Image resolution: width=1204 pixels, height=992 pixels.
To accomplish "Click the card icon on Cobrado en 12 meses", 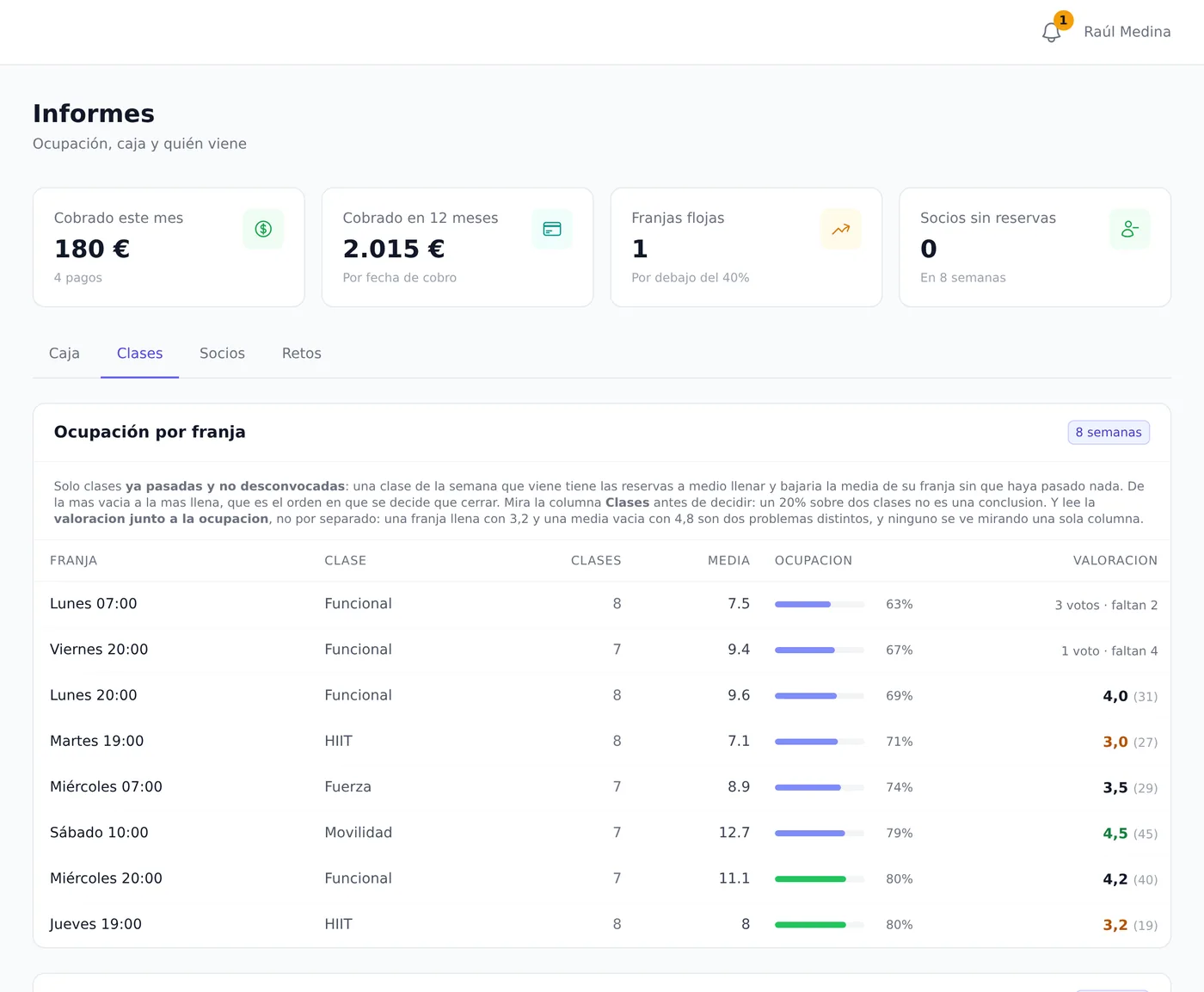I will pos(552,229).
